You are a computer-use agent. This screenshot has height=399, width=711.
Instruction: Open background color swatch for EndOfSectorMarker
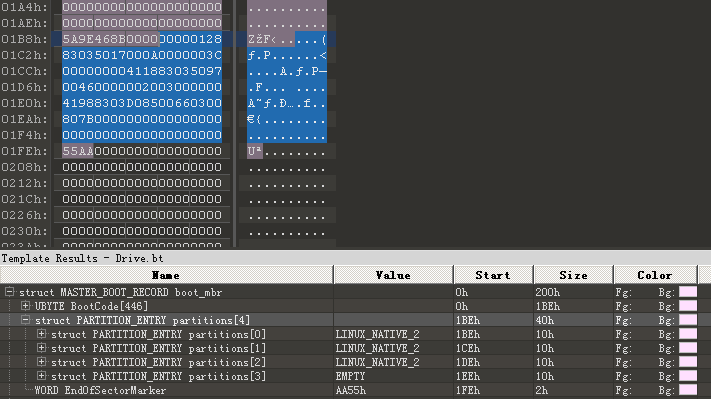pyautogui.click(x=688, y=390)
